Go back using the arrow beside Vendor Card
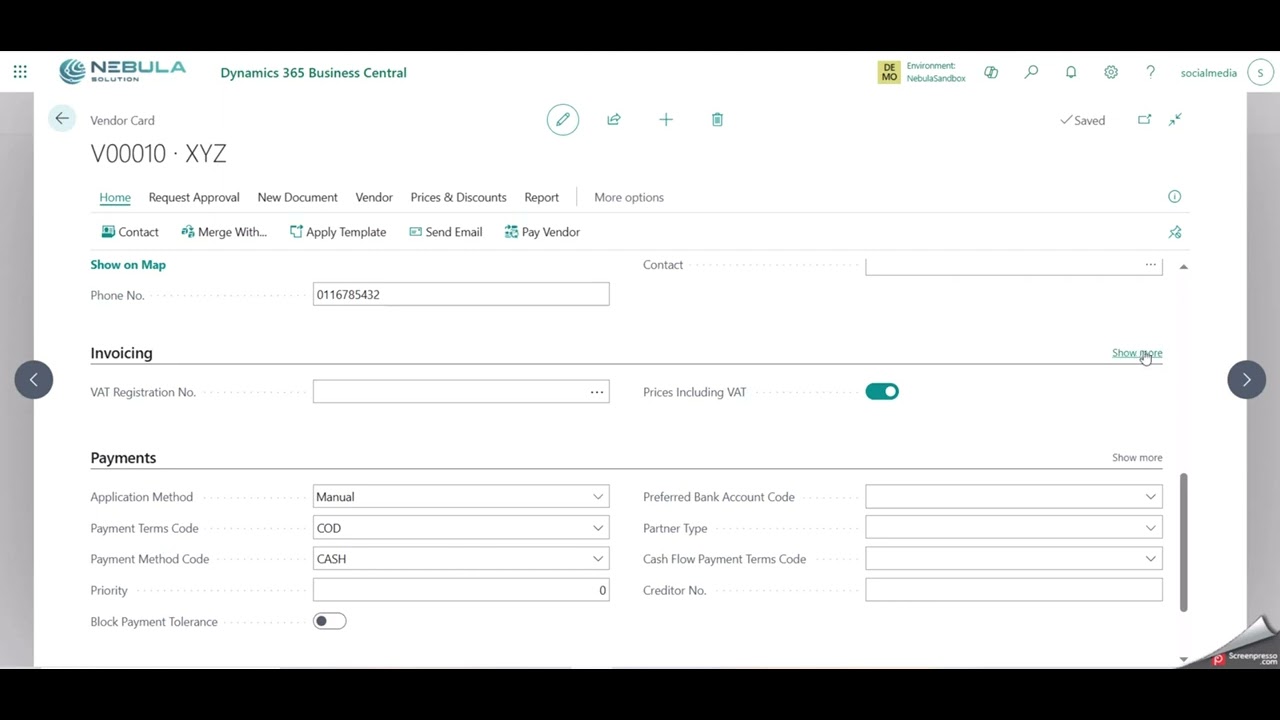Screen dimensions: 1280x720 click(62, 119)
